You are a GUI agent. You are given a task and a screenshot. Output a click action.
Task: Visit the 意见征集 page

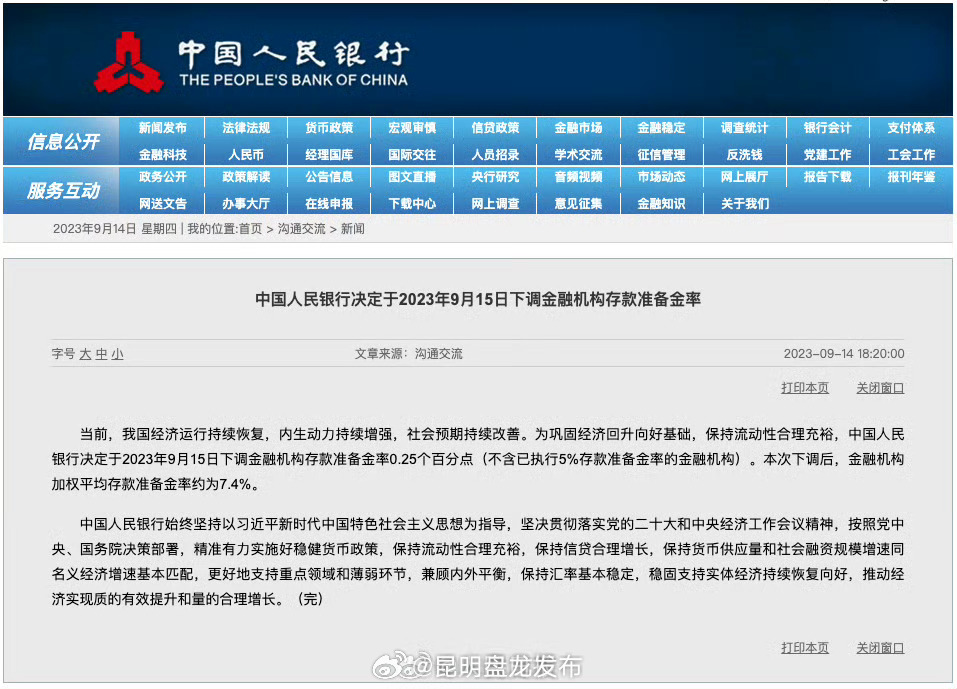(578, 204)
